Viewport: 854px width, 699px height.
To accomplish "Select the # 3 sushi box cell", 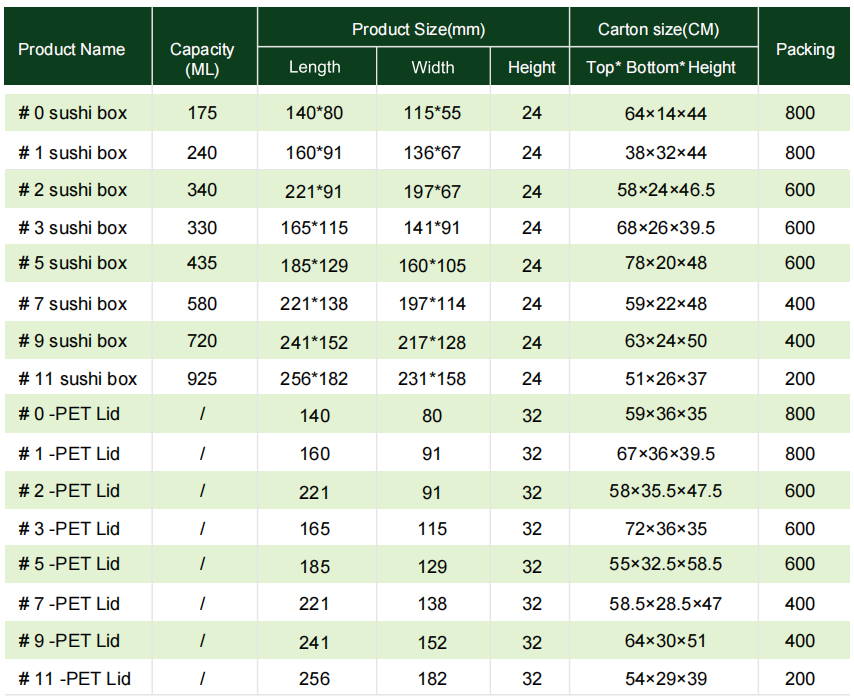I will [x=73, y=228].
